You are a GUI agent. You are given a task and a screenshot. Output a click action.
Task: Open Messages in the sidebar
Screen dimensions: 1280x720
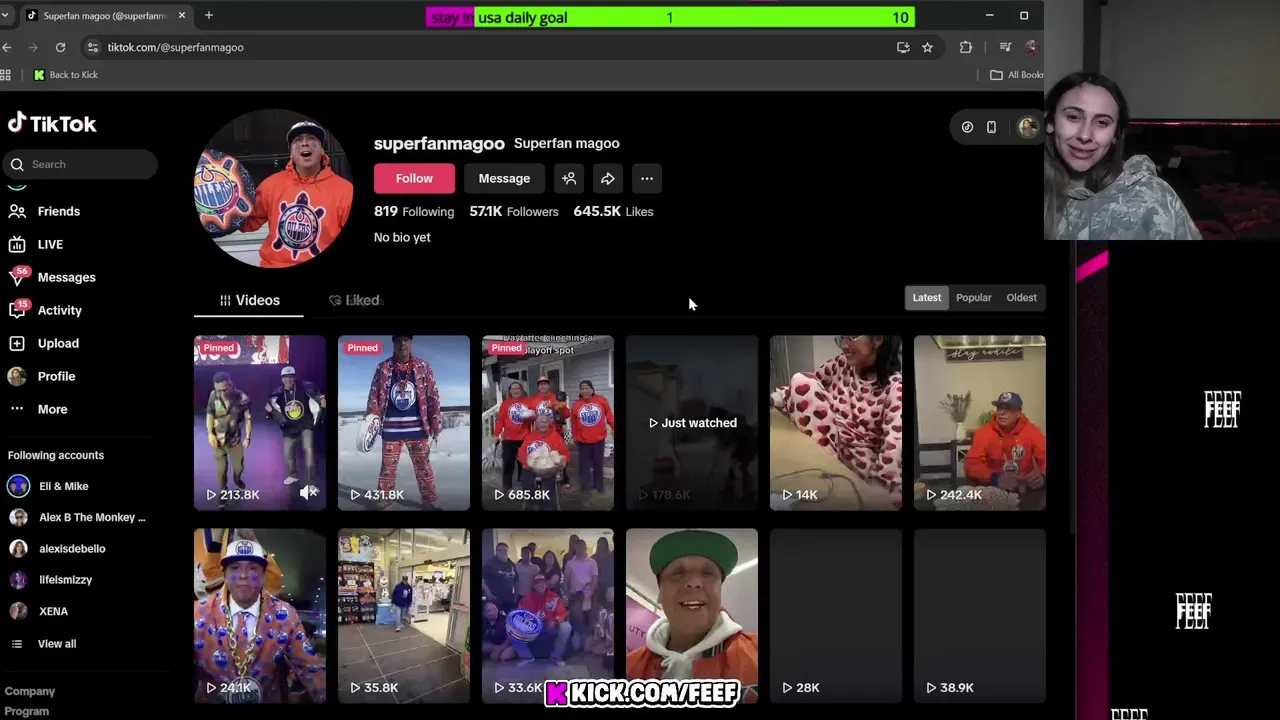point(66,277)
